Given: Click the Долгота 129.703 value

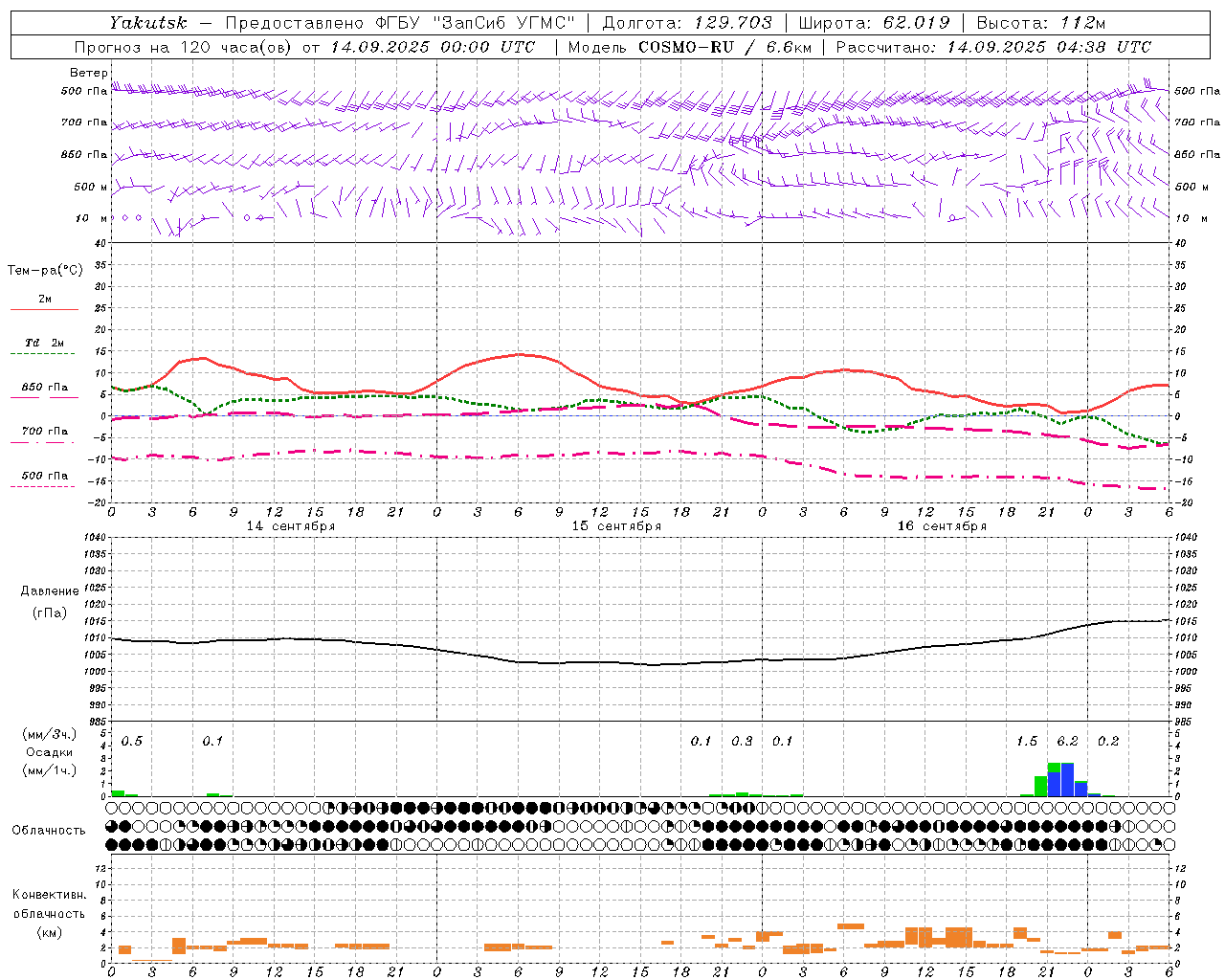Looking at the screenshot, I should click(x=733, y=23).
